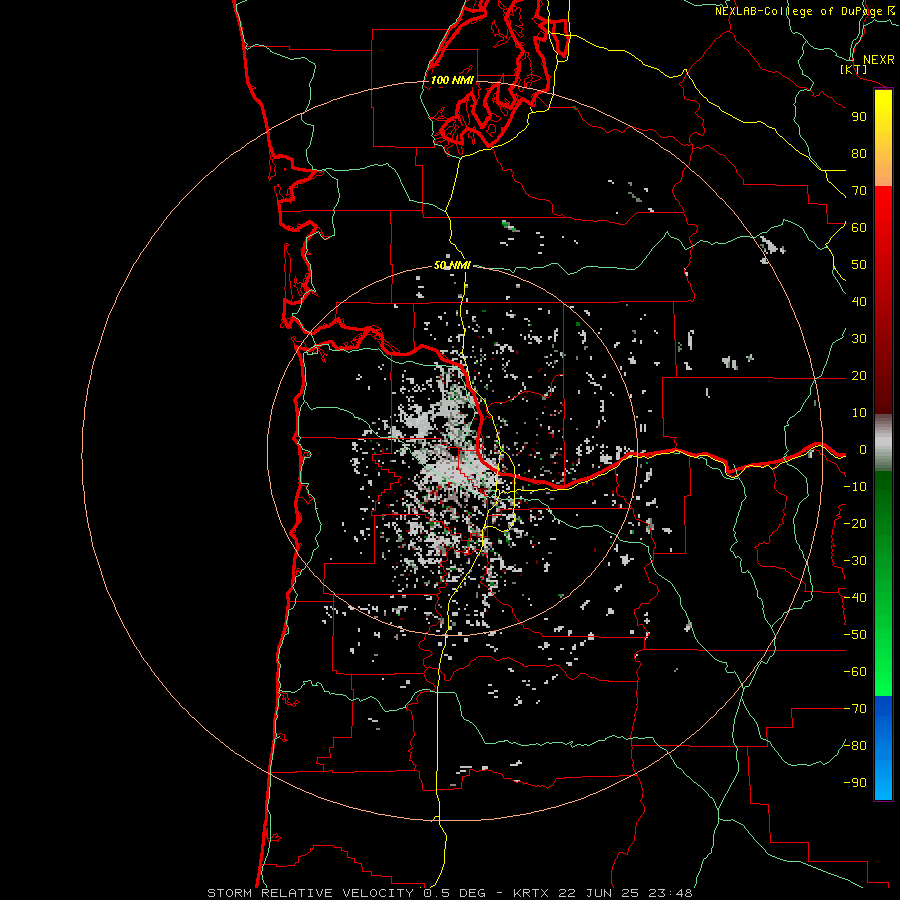Click the -50 value on the velocity scale
Viewport: 900px width, 900px height.
tap(855, 635)
